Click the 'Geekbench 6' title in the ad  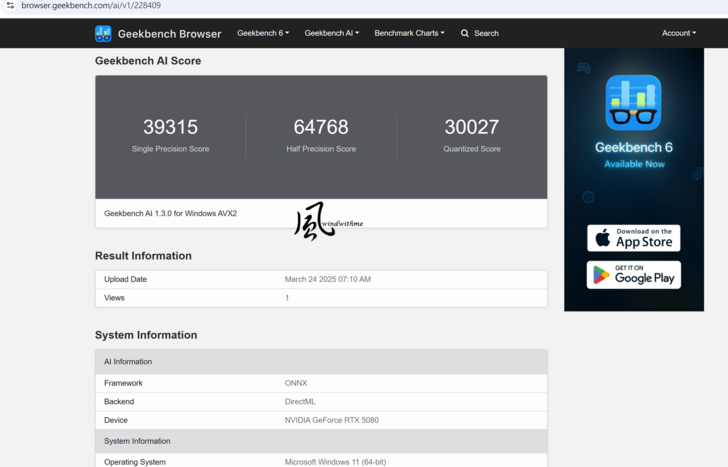coord(634,147)
